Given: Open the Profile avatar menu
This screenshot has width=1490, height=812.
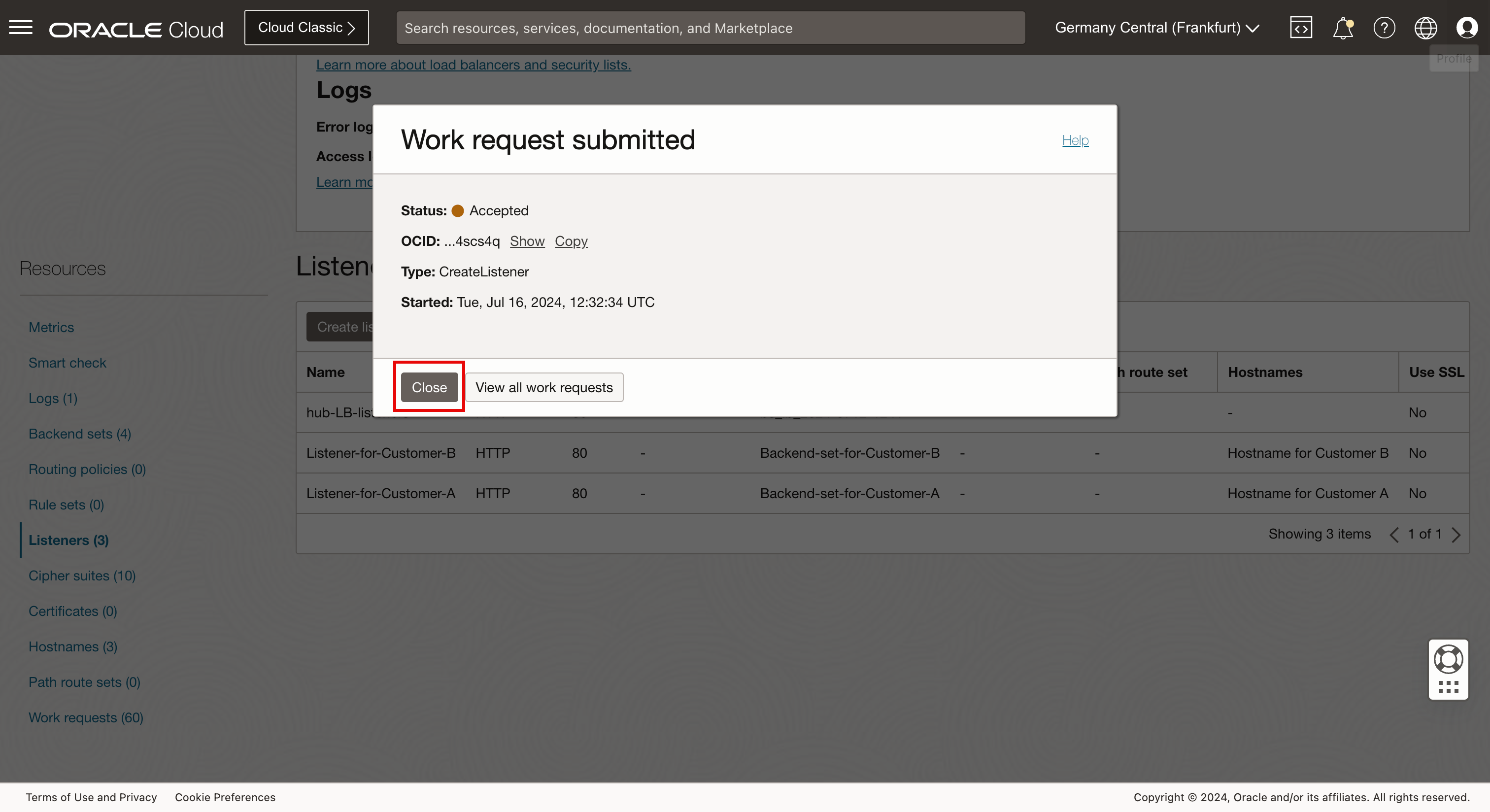Looking at the screenshot, I should coord(1467,27).
